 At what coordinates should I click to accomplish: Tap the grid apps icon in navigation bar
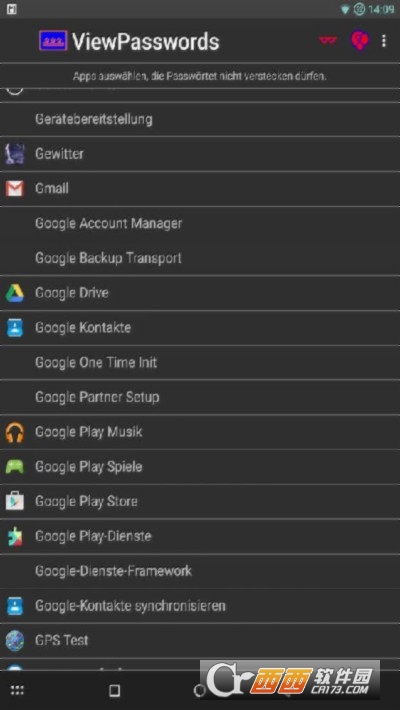17,690
